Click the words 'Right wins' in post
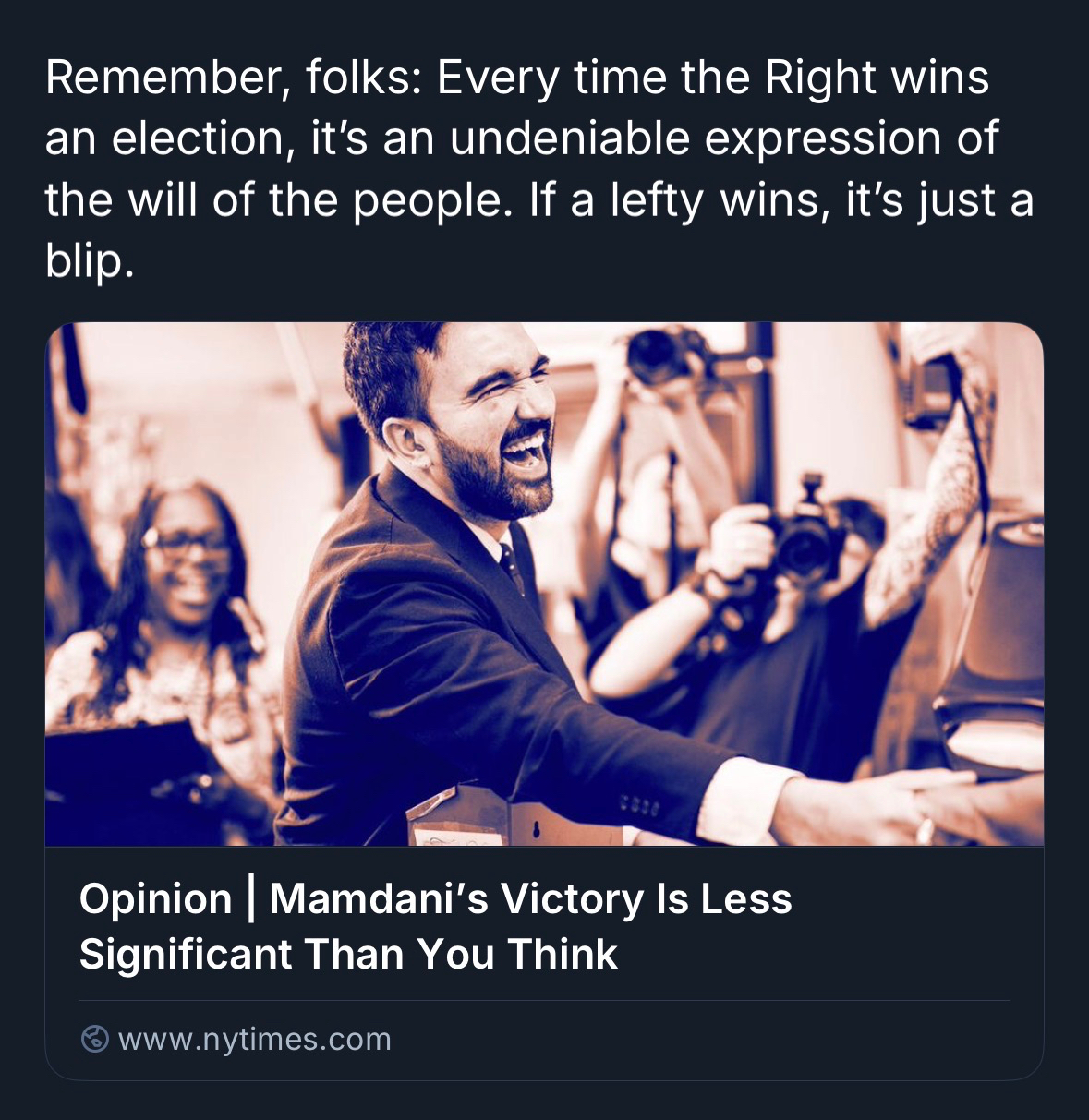The width and height of the screenshot is (1089, 1120). [876, 78]
